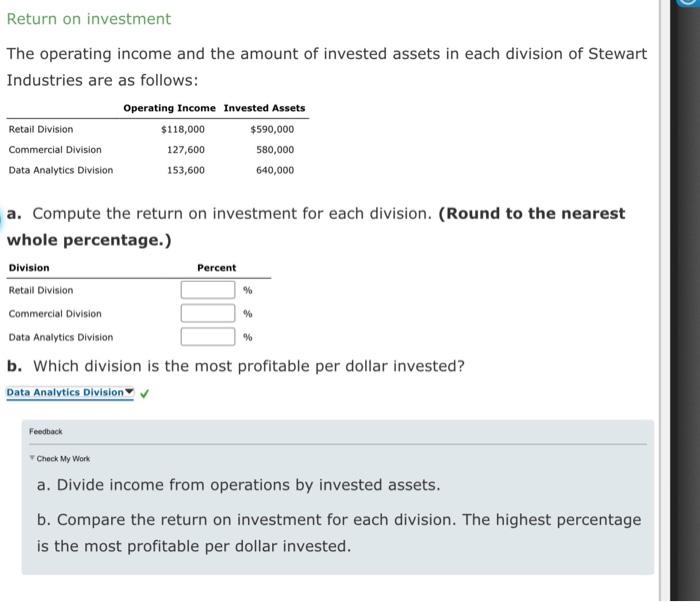Click the Division column header in answer table
Screen dimensions: 700x602
point(29,268)
